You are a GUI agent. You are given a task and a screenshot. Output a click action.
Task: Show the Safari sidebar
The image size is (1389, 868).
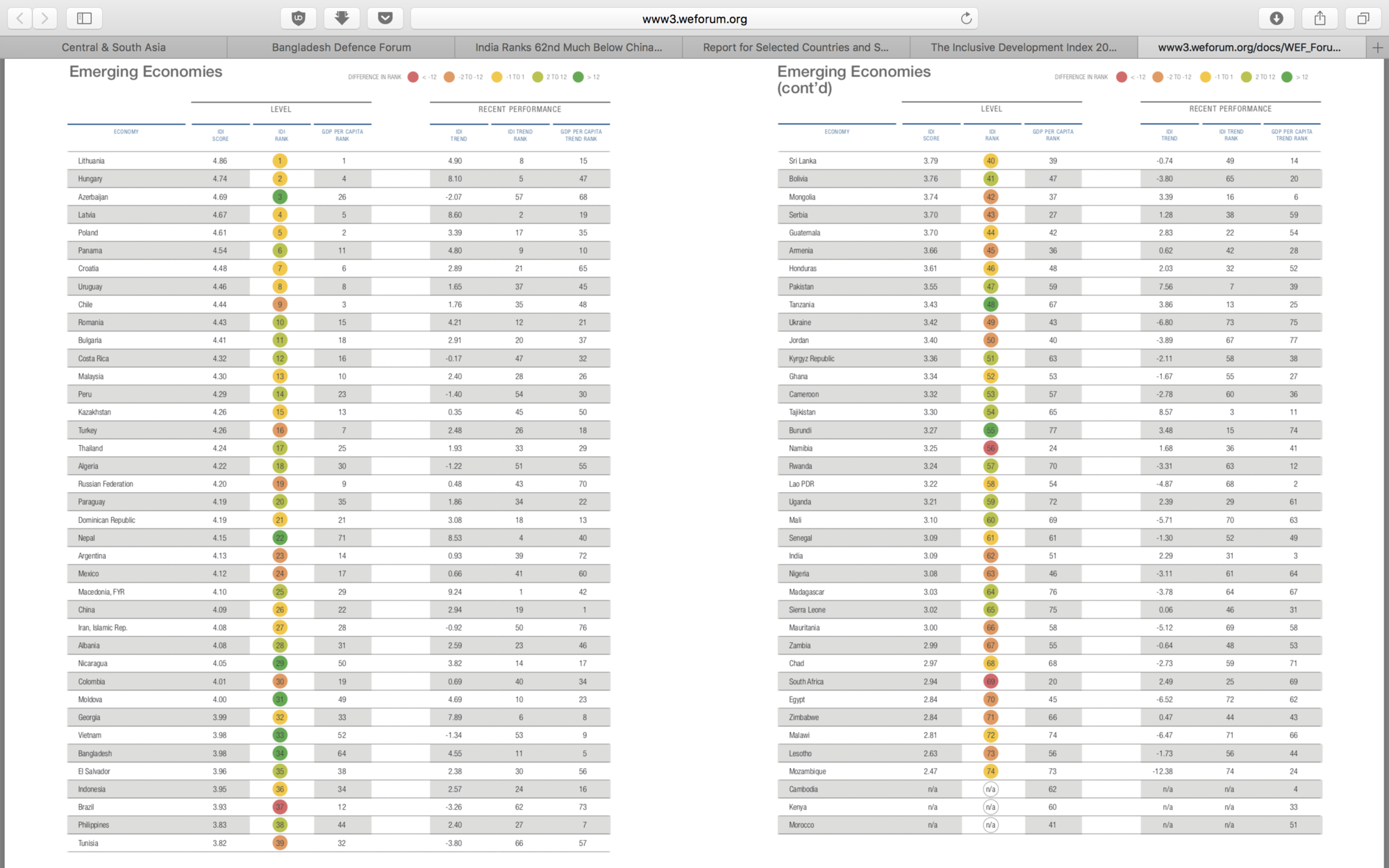tap(84, 18)
